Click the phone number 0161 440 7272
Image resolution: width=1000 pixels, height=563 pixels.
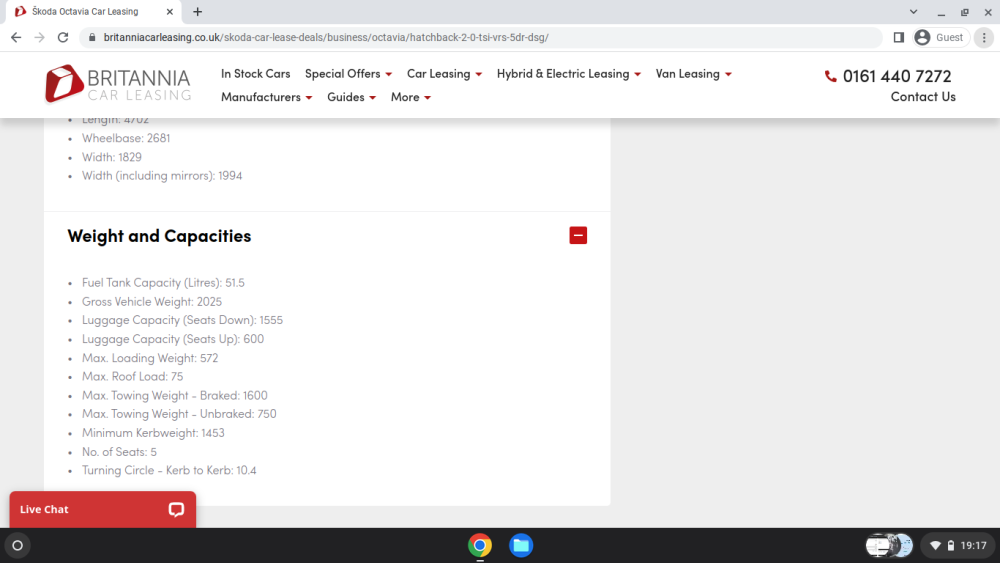coord(897,76)
